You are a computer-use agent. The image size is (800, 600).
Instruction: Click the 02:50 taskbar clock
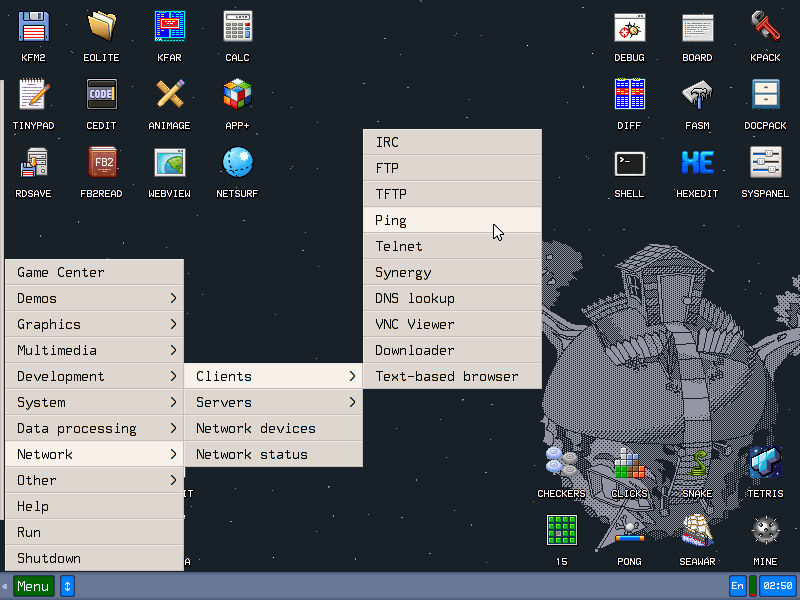tap(778, 586)
